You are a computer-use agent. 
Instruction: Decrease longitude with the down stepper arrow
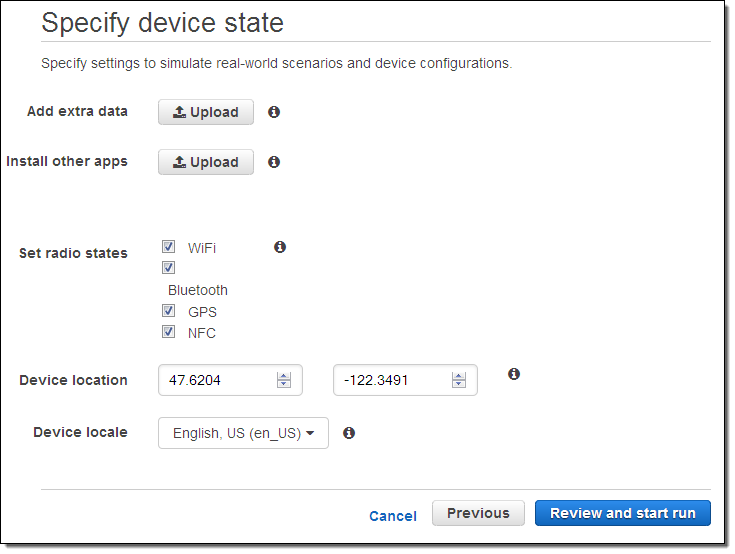459,385
